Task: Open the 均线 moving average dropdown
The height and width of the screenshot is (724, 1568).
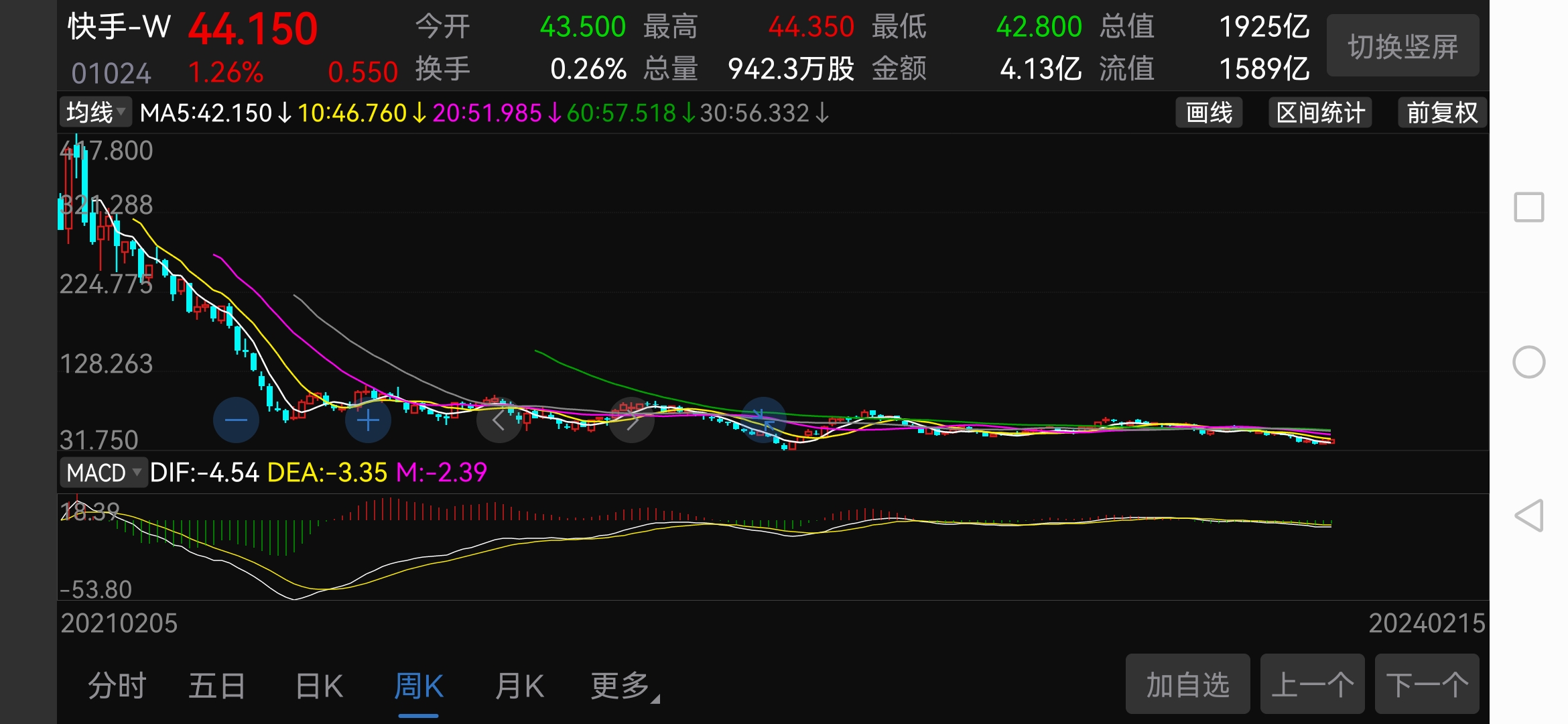Action: [x=95, y=112]
